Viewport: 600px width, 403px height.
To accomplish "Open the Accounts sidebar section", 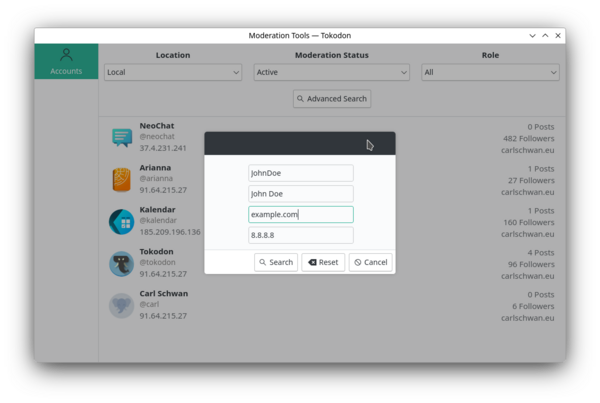I will [x=66, y=61].
